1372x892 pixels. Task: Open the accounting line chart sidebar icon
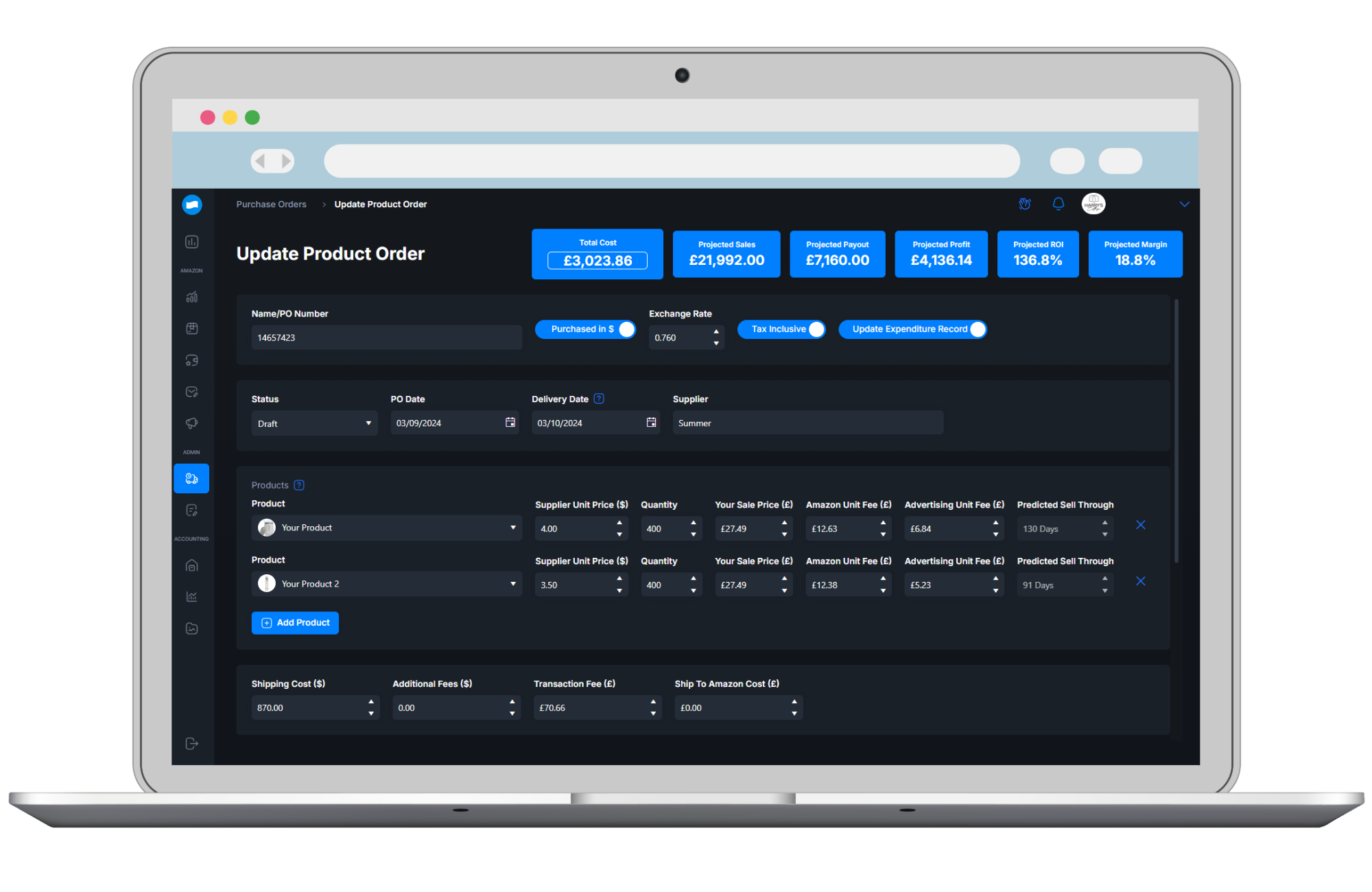click(x=192, y=597)
